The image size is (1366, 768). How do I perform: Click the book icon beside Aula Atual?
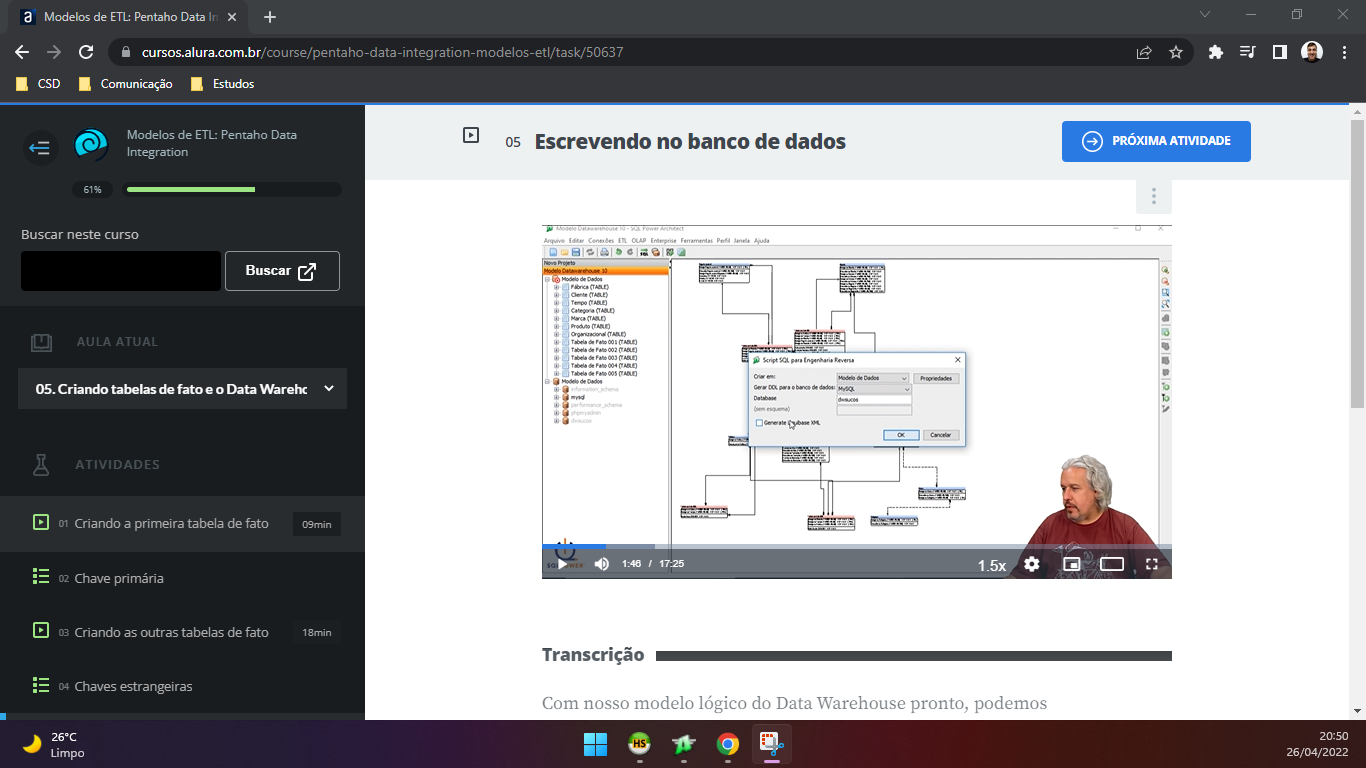pos(41,342)
